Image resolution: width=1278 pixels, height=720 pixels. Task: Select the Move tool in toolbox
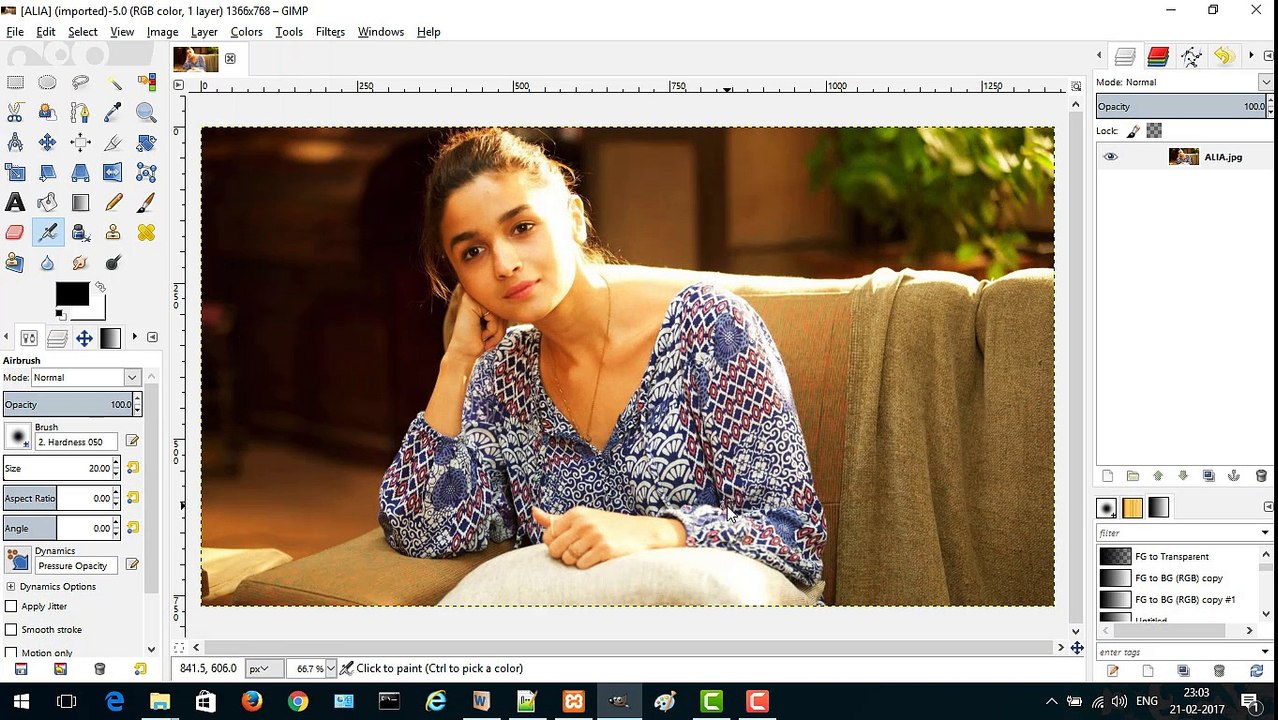[x=47, y=143]
